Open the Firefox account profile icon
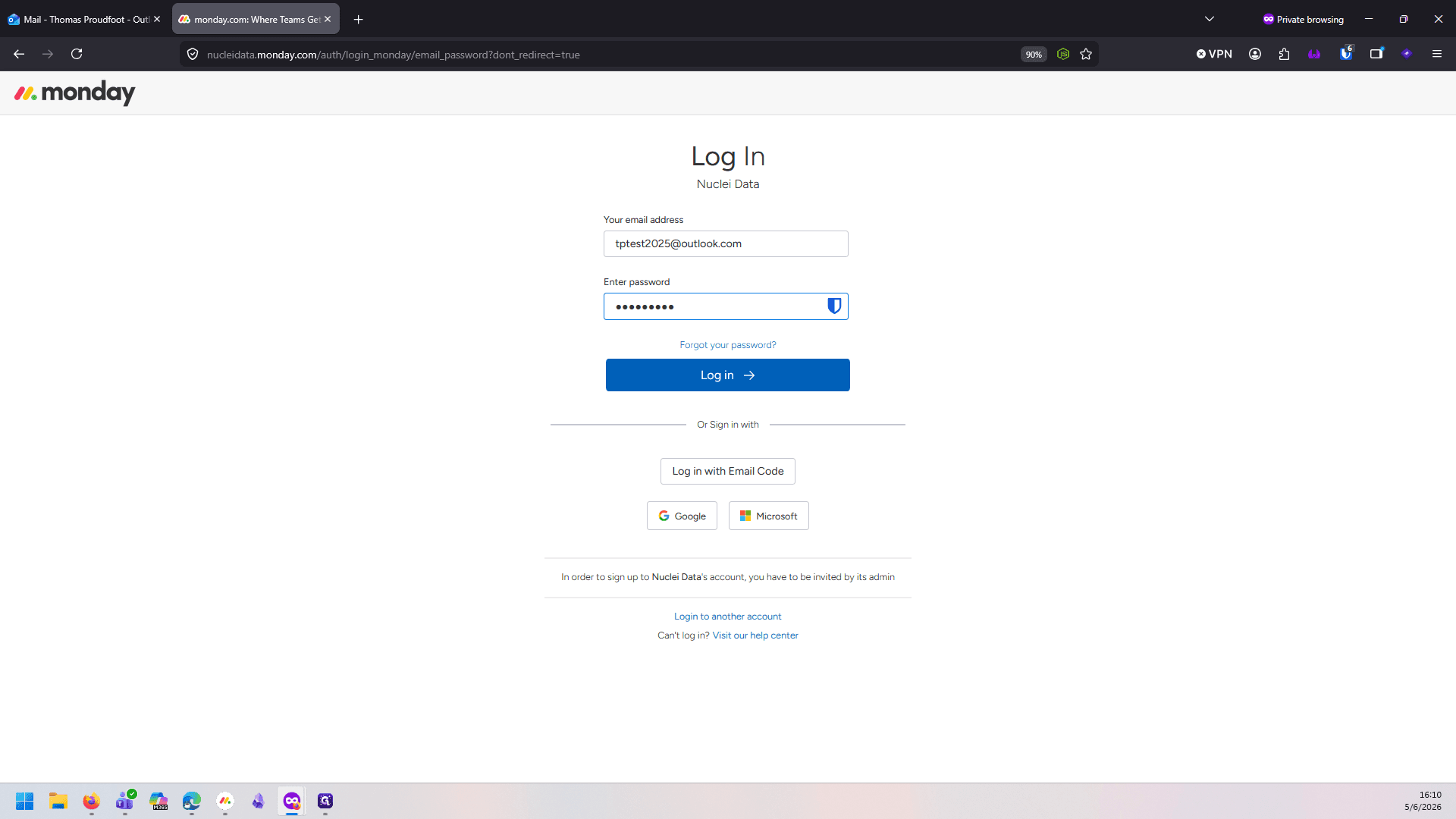Viewport: 1456px width, 819px height. pyautogui.click(x=1255, y=54)
